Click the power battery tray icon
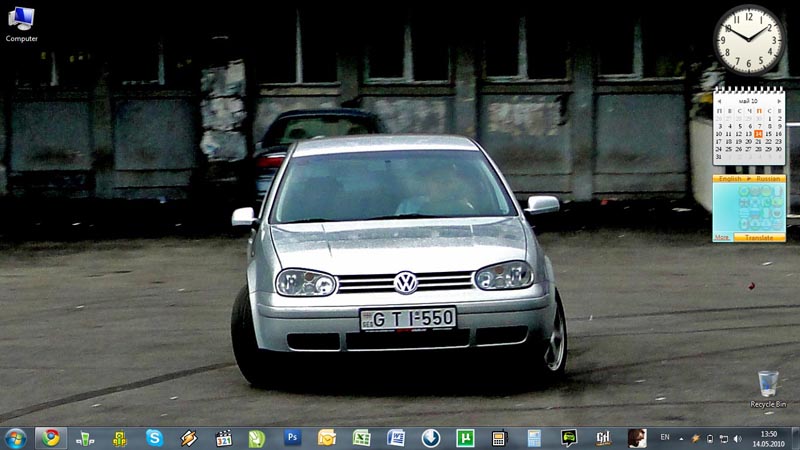Screen dimensions: 800x450 [710, 439]
